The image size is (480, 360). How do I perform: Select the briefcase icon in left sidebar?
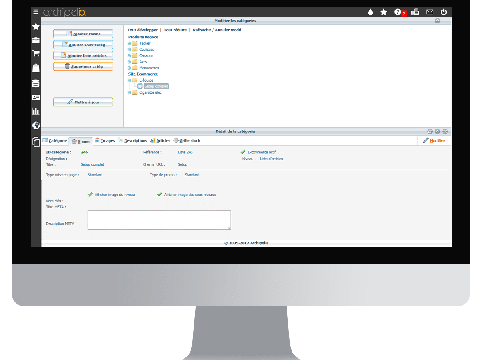(36, 40)
